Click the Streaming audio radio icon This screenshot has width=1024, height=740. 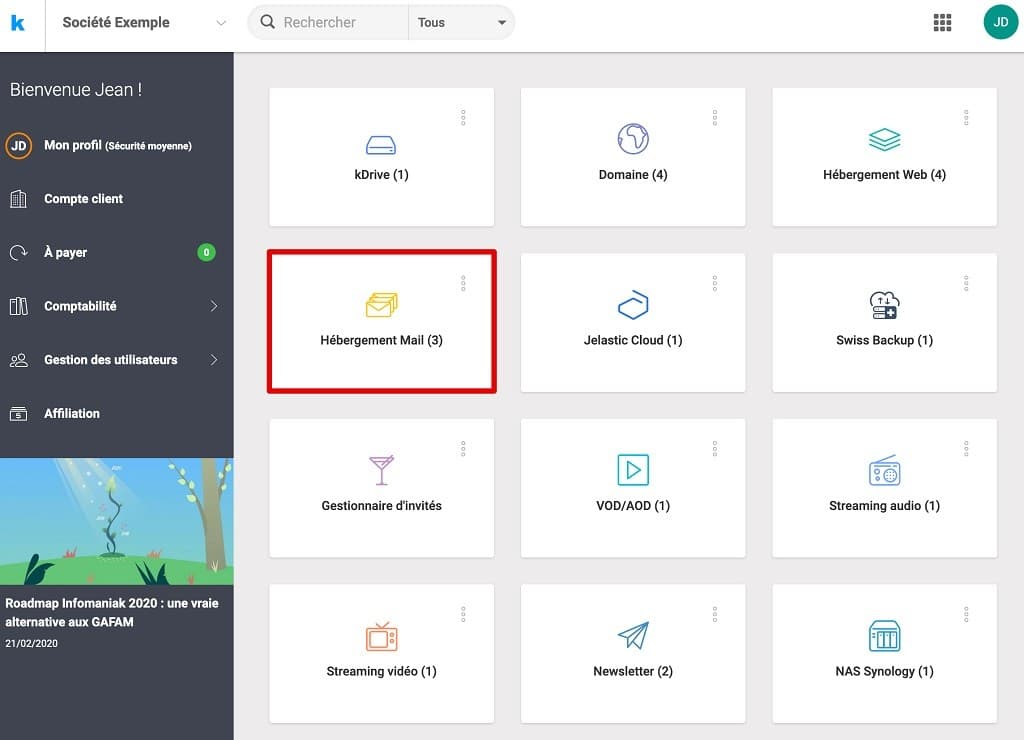coord(884,471)
